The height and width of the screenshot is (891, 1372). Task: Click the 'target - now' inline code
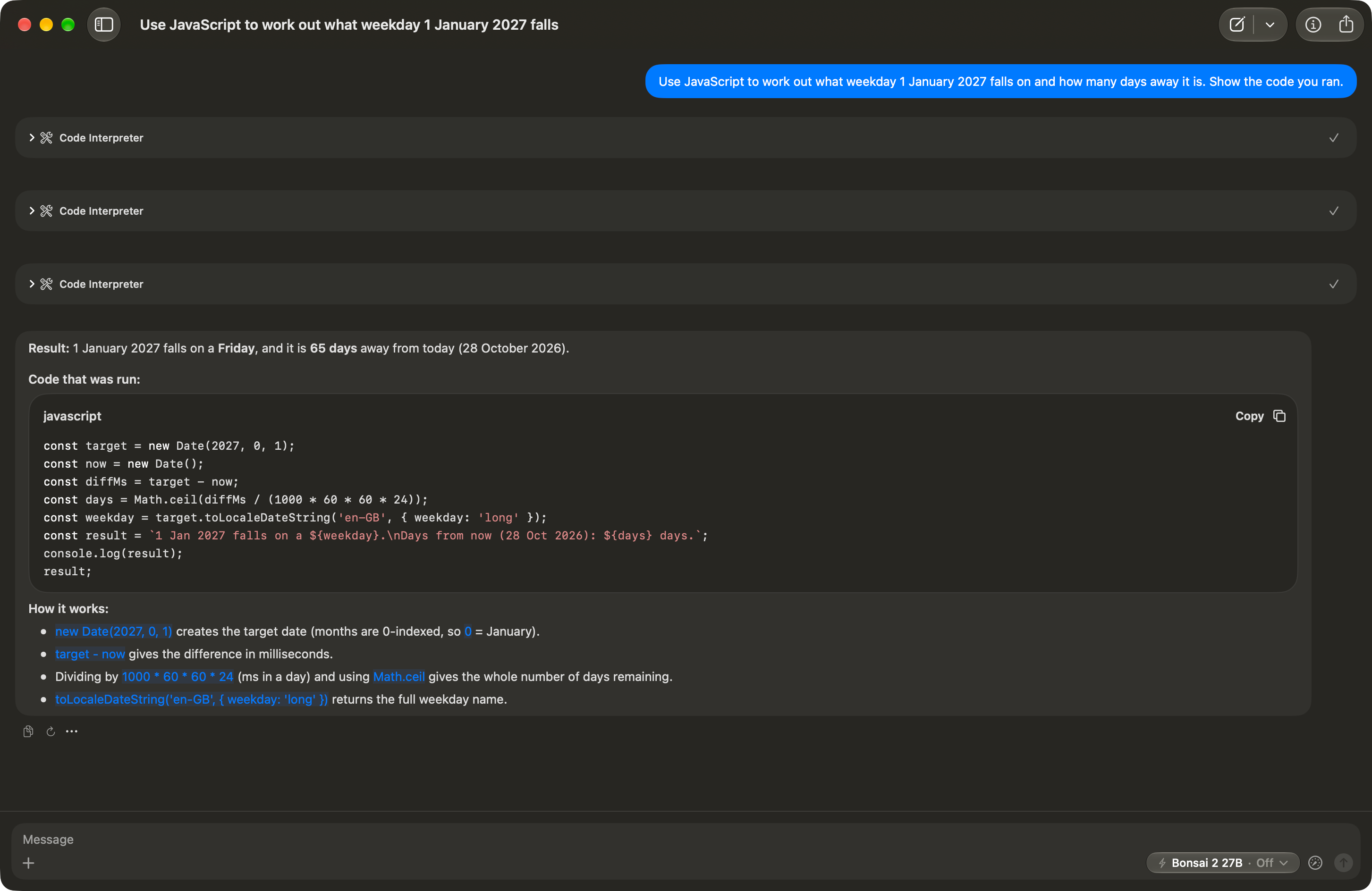pyautogui.click(x=90, y=654)
